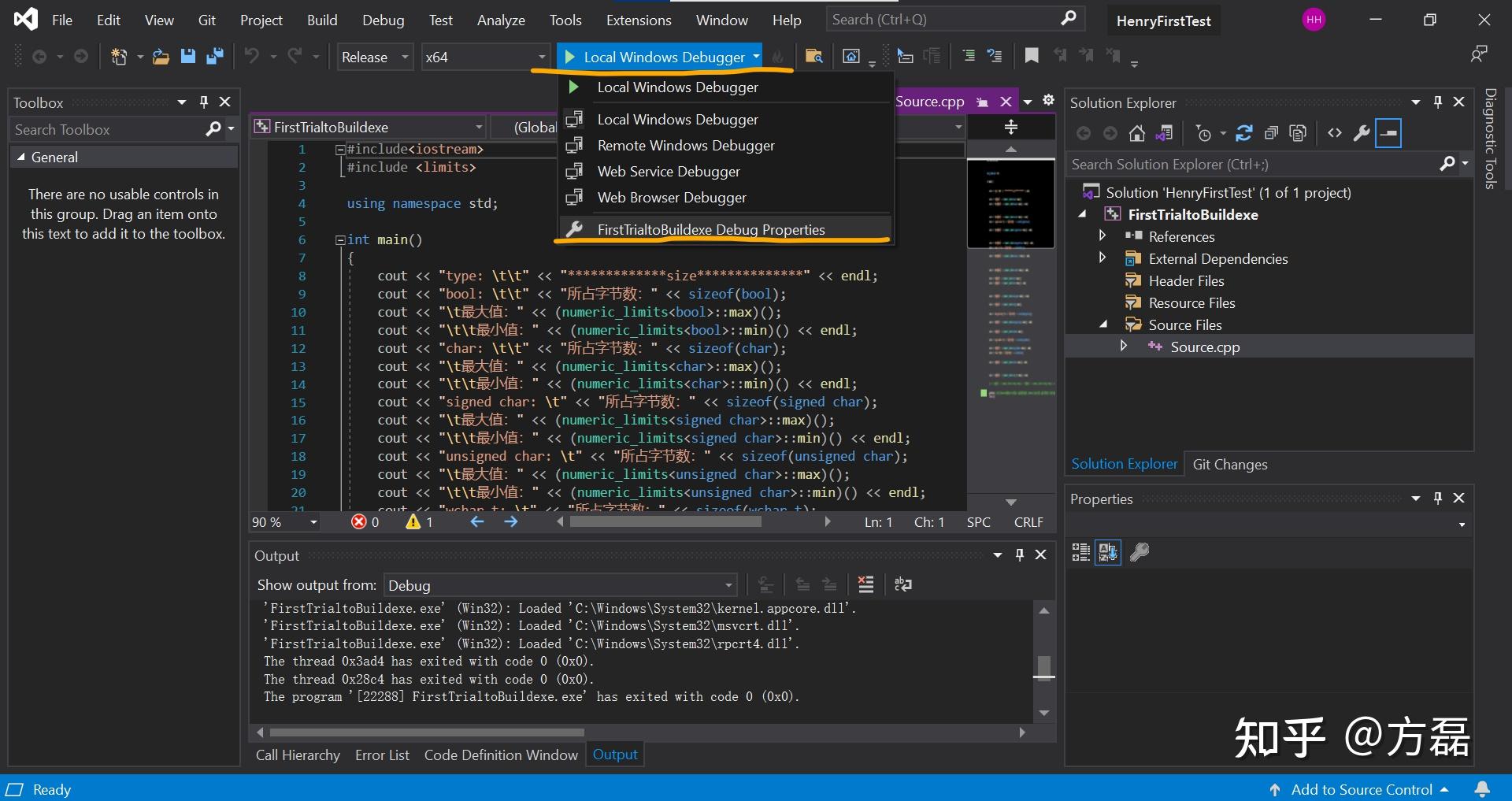
Task: Open FirstTrialtoBuildexe Debug Properties
Action: [710, 230]
